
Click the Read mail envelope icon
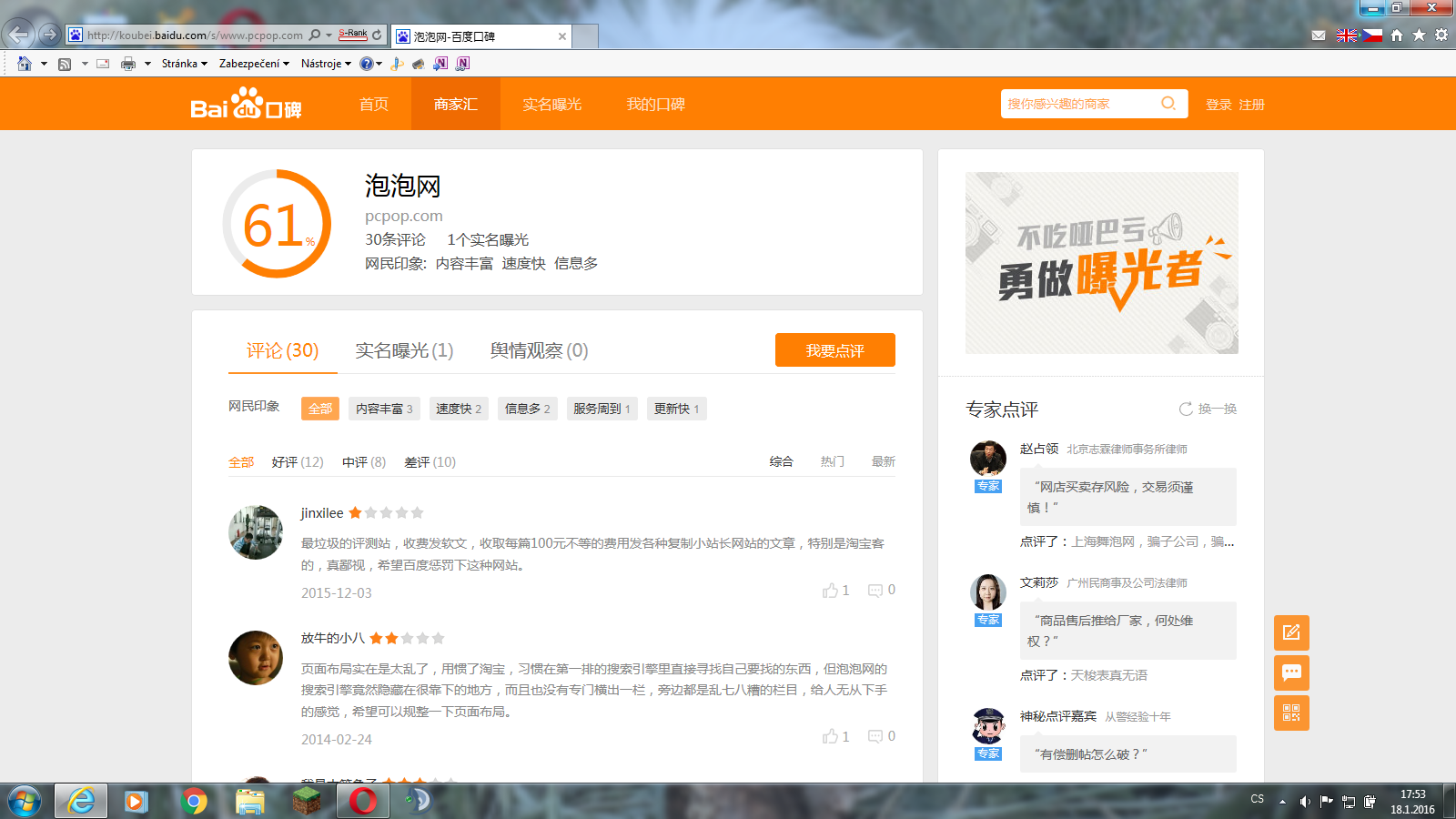point(103,64)
